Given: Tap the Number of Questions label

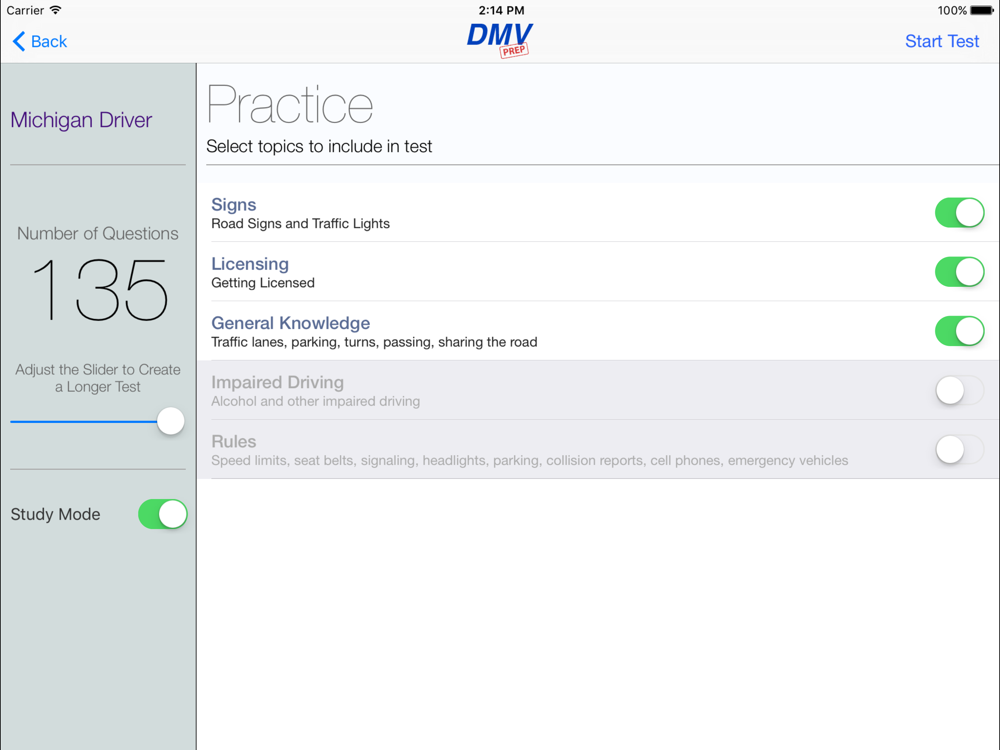Looking at the screenshot, I should click(x=98, y=234).
